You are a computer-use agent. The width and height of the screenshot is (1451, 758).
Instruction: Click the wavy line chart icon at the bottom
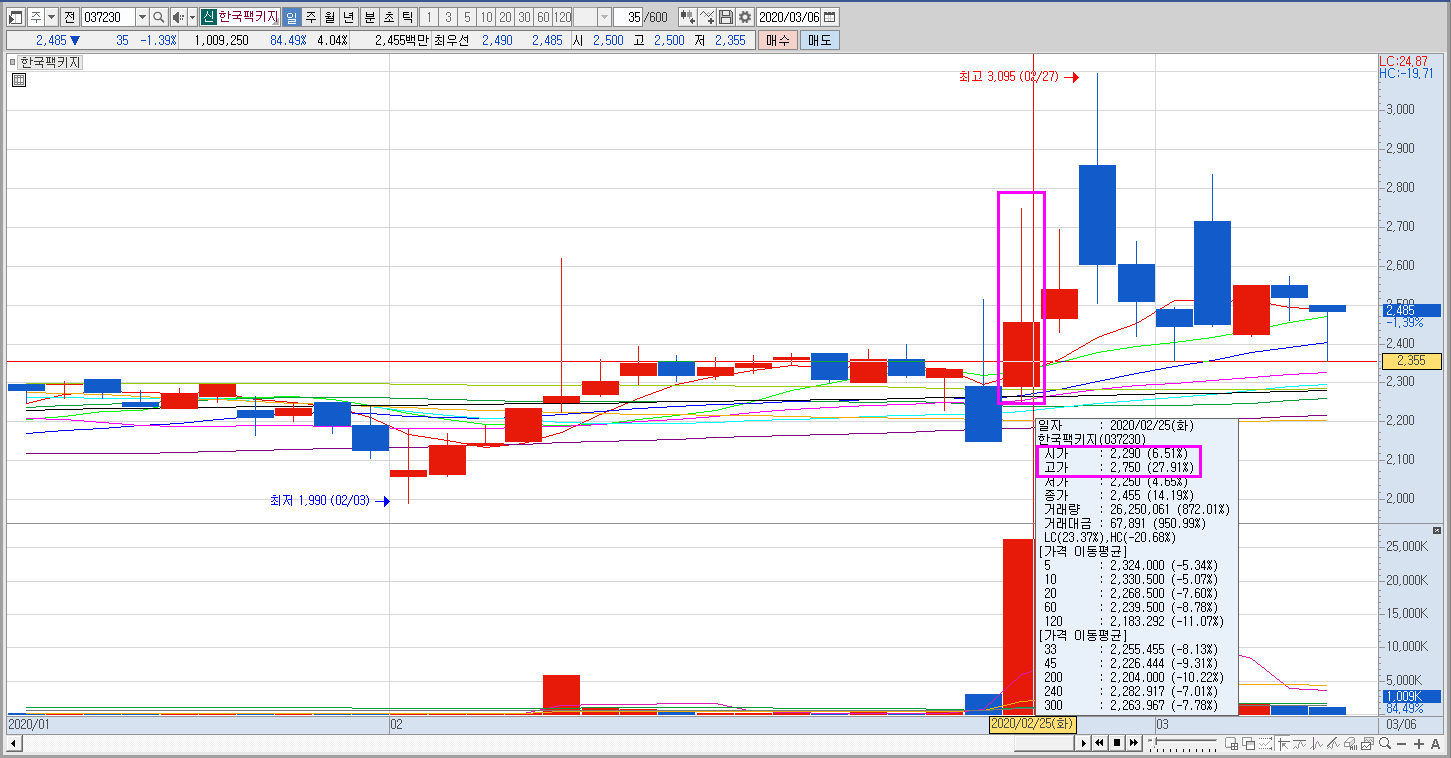pos(1299,743)
